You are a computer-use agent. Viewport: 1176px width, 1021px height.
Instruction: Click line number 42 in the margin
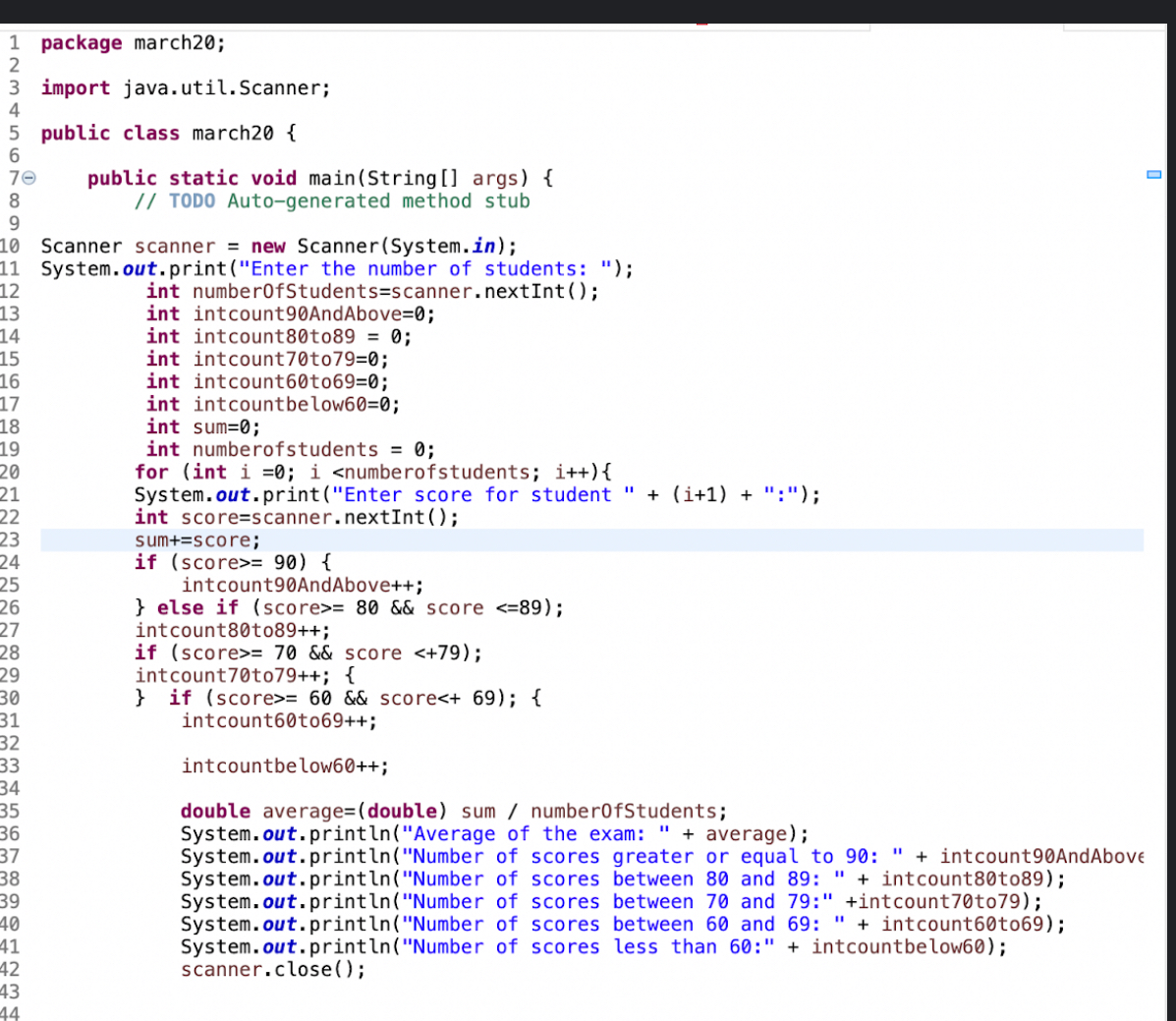(x=13, y=969)
